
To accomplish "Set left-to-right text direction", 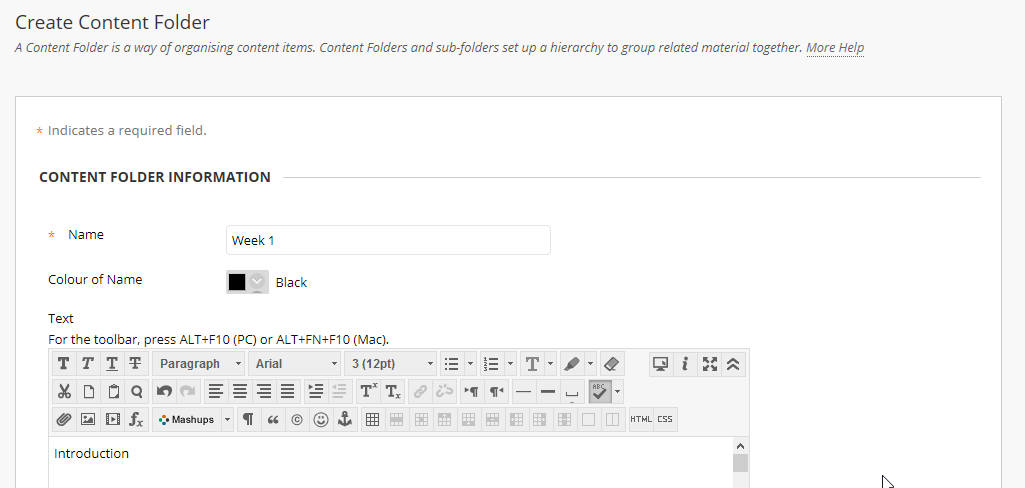I will (471, 392).
